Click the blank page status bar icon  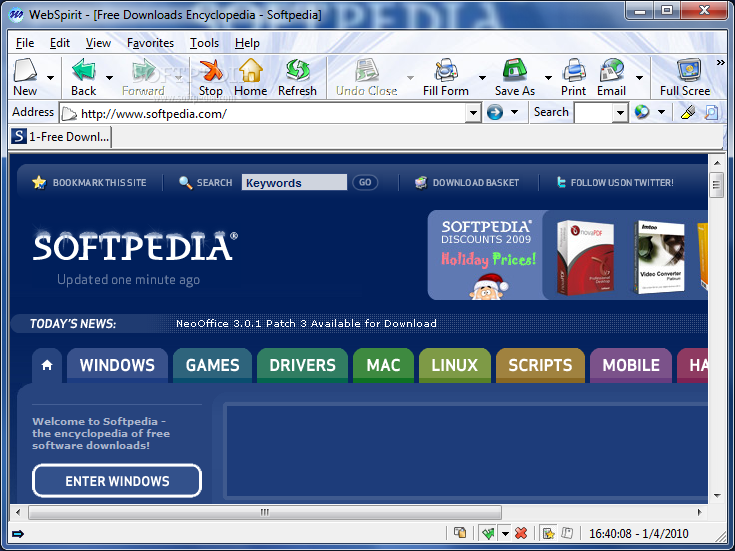(567, 533)
